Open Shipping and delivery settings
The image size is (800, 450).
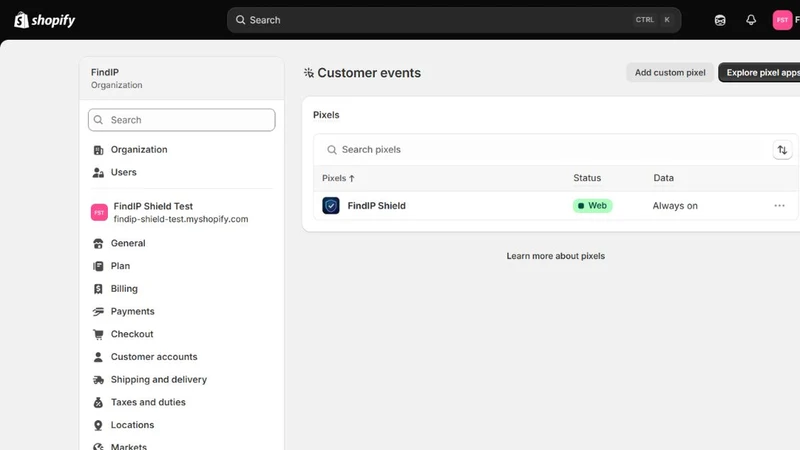(159, 380)
